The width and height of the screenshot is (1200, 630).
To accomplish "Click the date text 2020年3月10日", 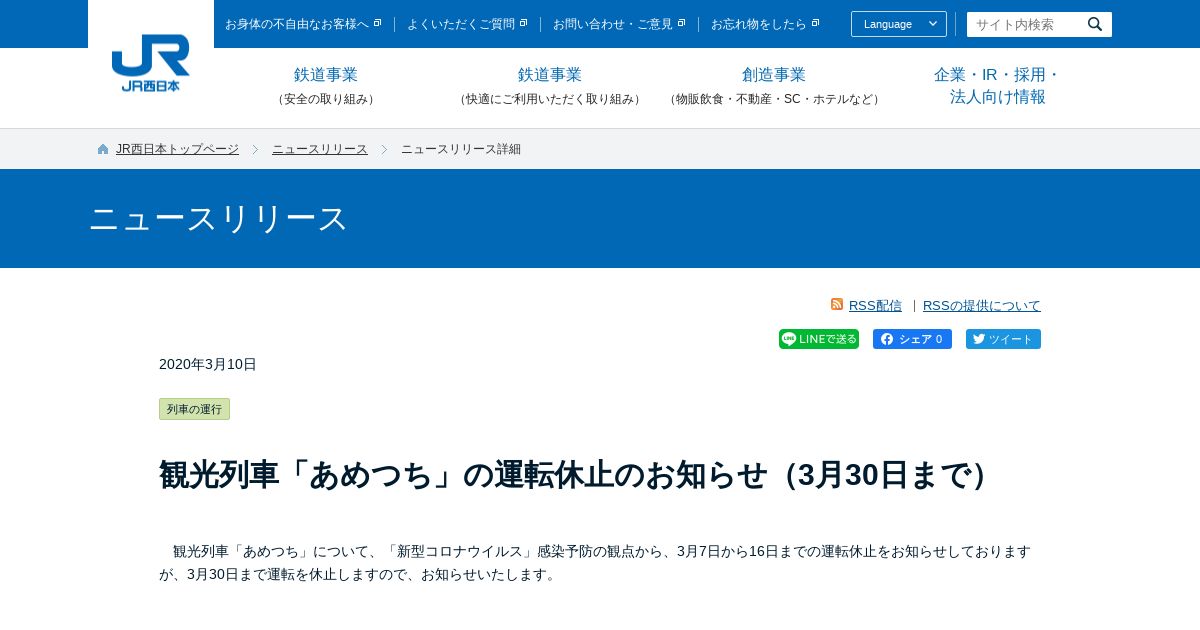I will click(x=208, y=364).
